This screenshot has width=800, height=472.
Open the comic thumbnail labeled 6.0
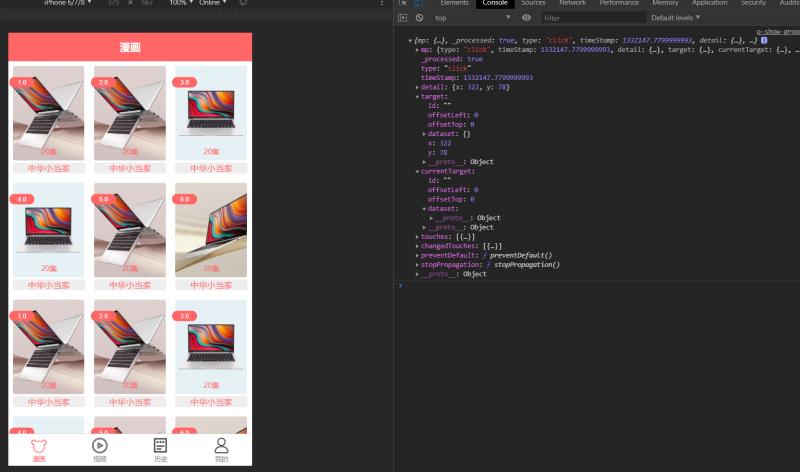click(211, 230)
